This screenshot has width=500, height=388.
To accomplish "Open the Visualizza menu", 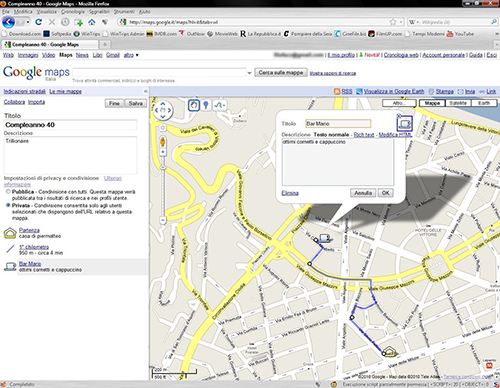I will (47, 12).
